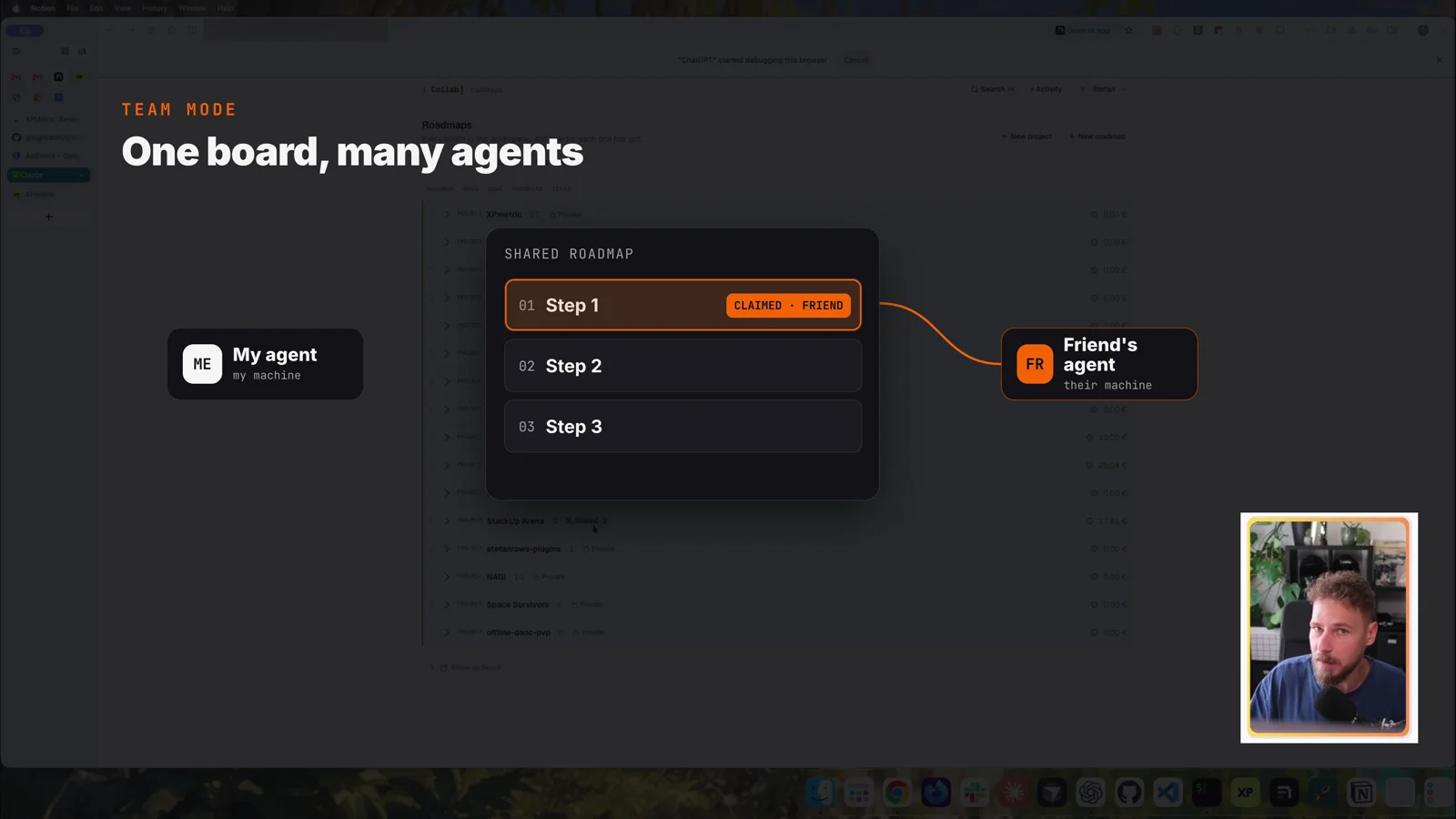Image resolution: width=1456 pixels, height=819 pixels.
Task: Click the presenter webcam thumbnail
Action: [x=1329, y=627]
